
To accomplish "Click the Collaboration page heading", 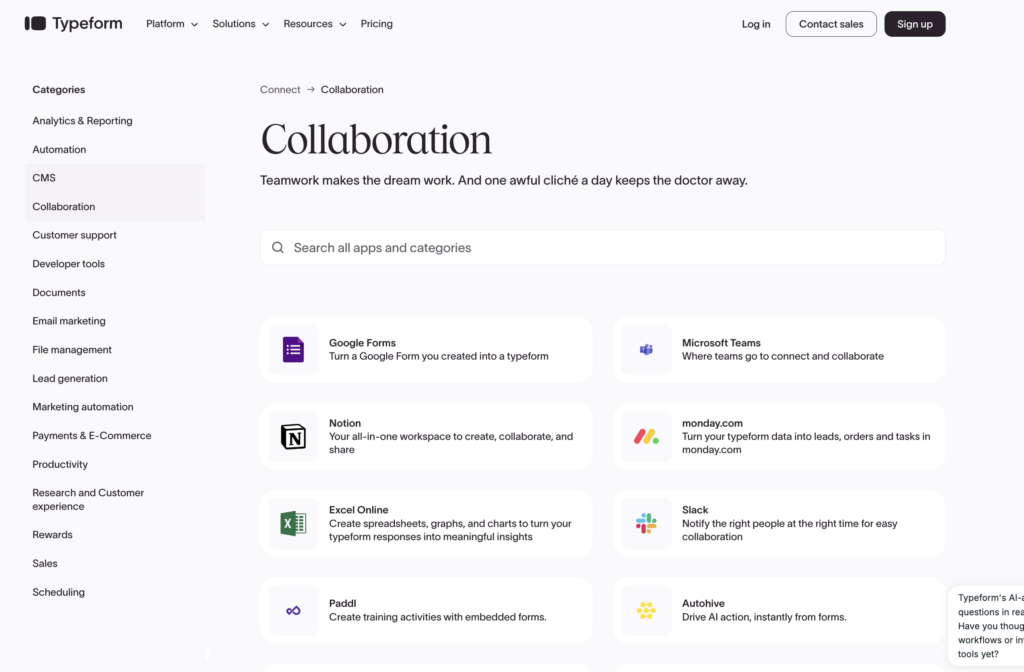I will tap(376, 139).
